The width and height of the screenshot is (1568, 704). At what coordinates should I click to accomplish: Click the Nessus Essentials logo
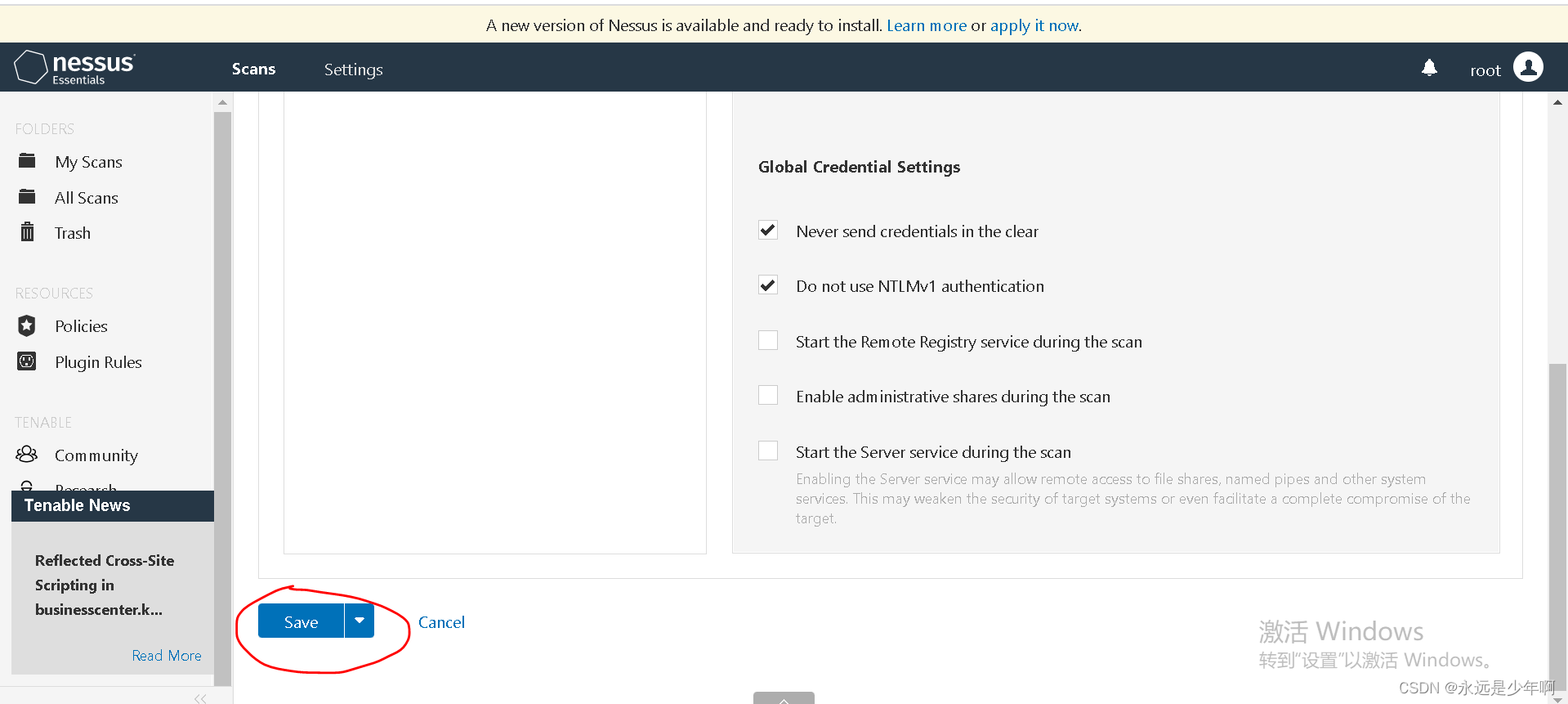tap(74, 68)
